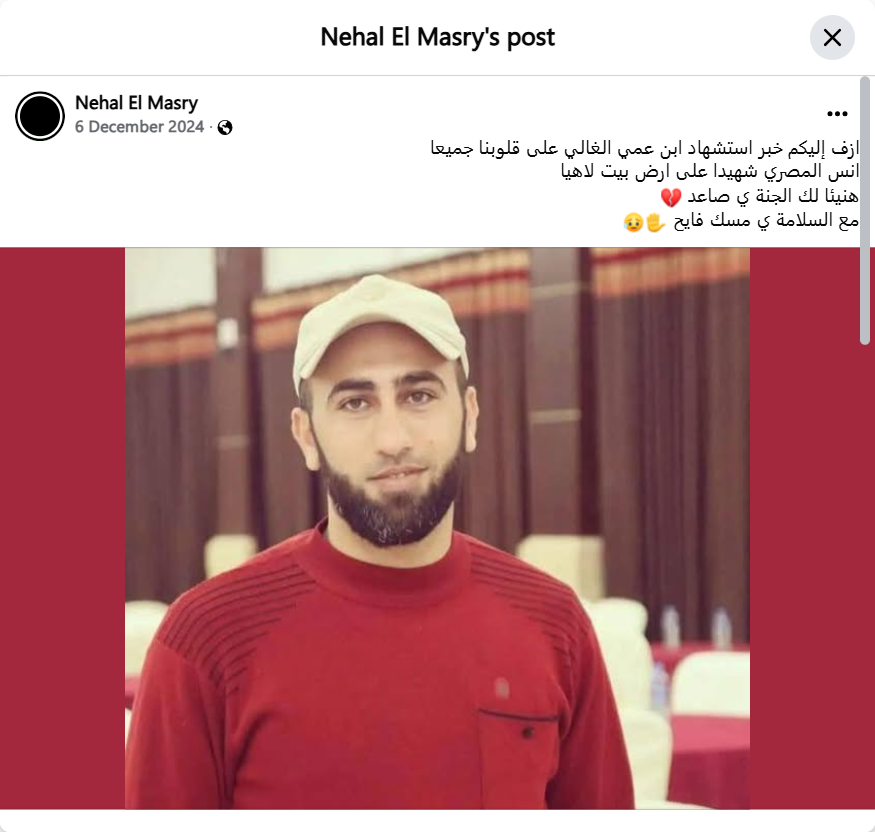Click the globe public audience icon
The width and height of the screenshot is (875, 832).
[225, 128]
